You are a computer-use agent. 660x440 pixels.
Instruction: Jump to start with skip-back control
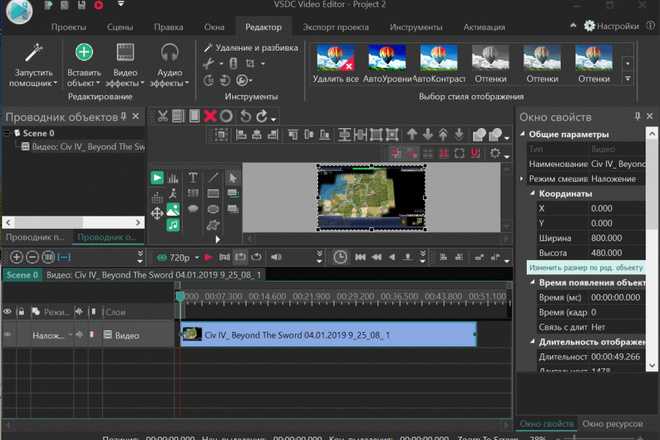pos(360,257)
